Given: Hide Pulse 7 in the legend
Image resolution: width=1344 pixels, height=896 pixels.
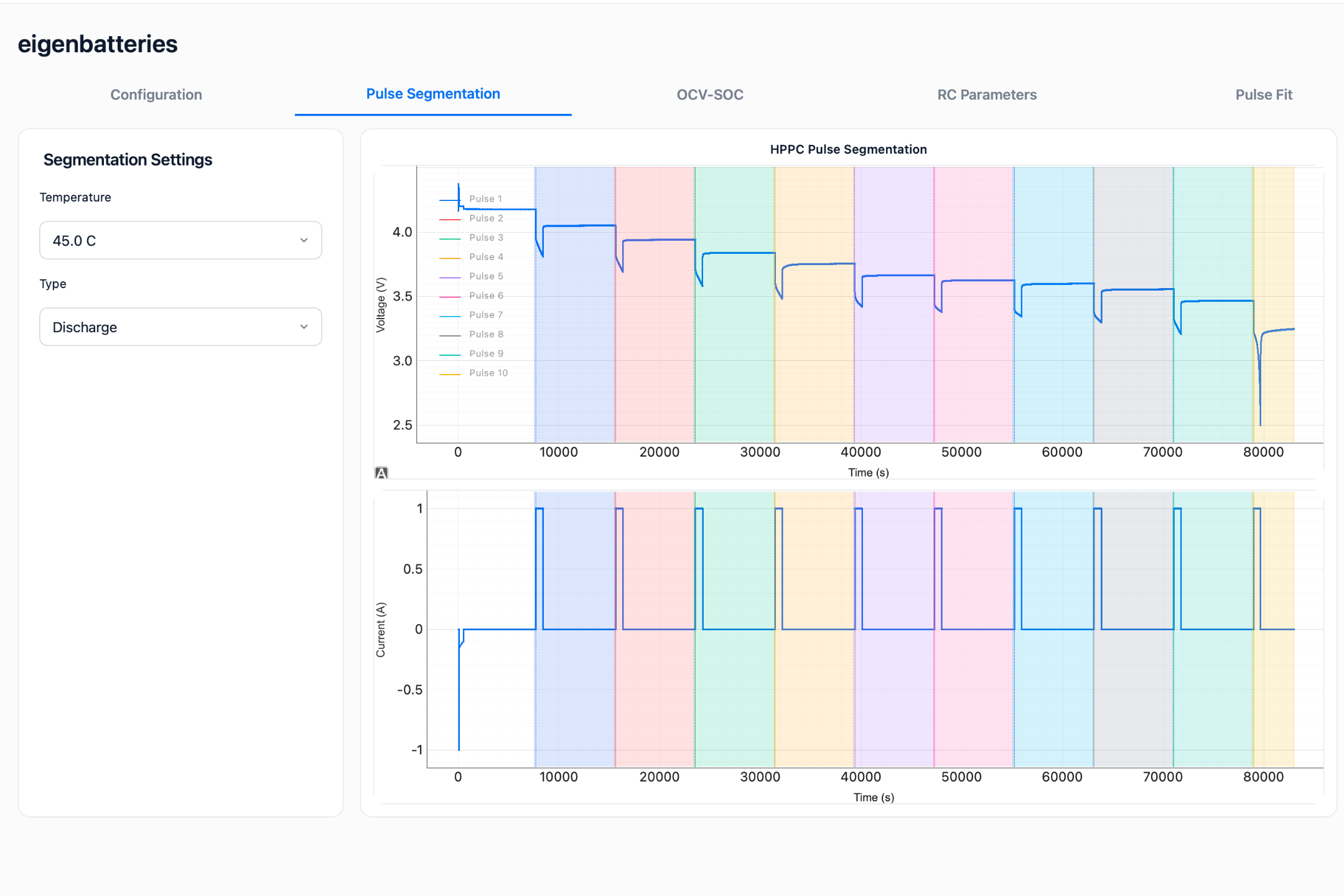Looking at the screenshot, I should coord(471,315).
